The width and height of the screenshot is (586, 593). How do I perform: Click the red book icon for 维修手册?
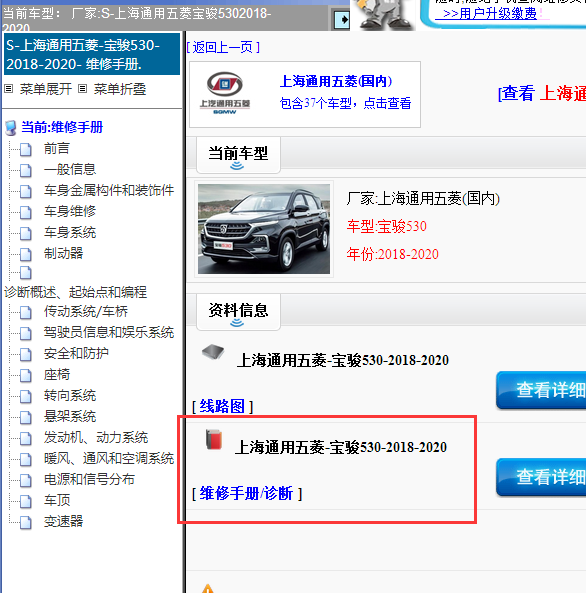(x=214, y=439)
